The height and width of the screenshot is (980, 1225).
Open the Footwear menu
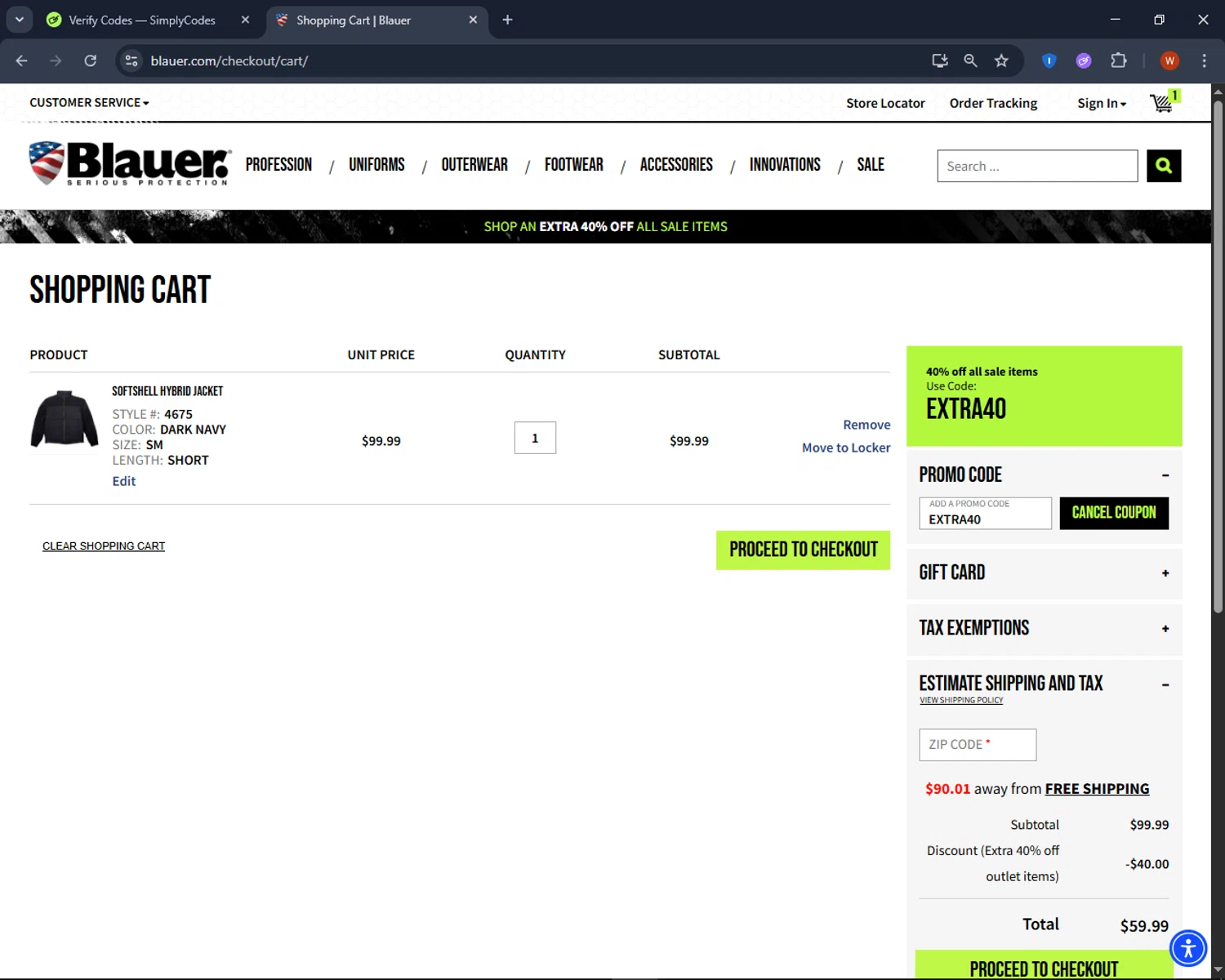pos(574,164)
